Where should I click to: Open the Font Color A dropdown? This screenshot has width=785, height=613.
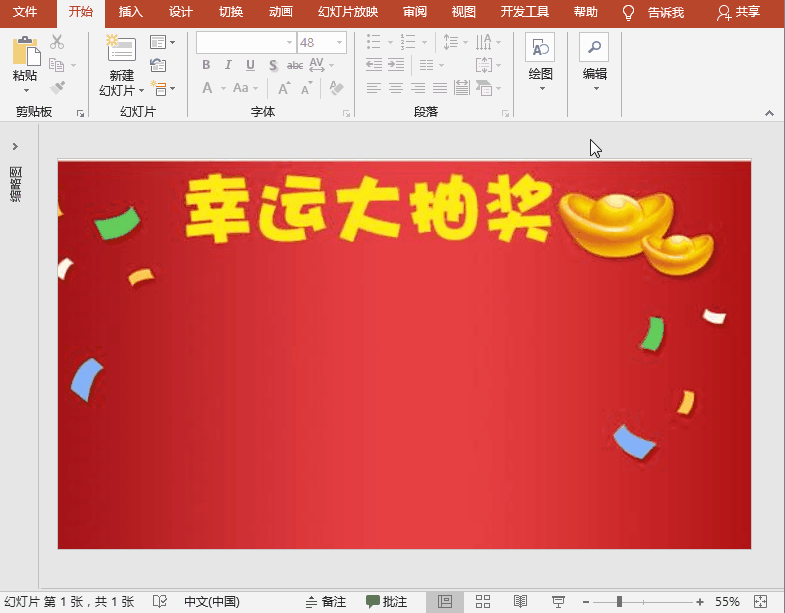pos(223,89)
